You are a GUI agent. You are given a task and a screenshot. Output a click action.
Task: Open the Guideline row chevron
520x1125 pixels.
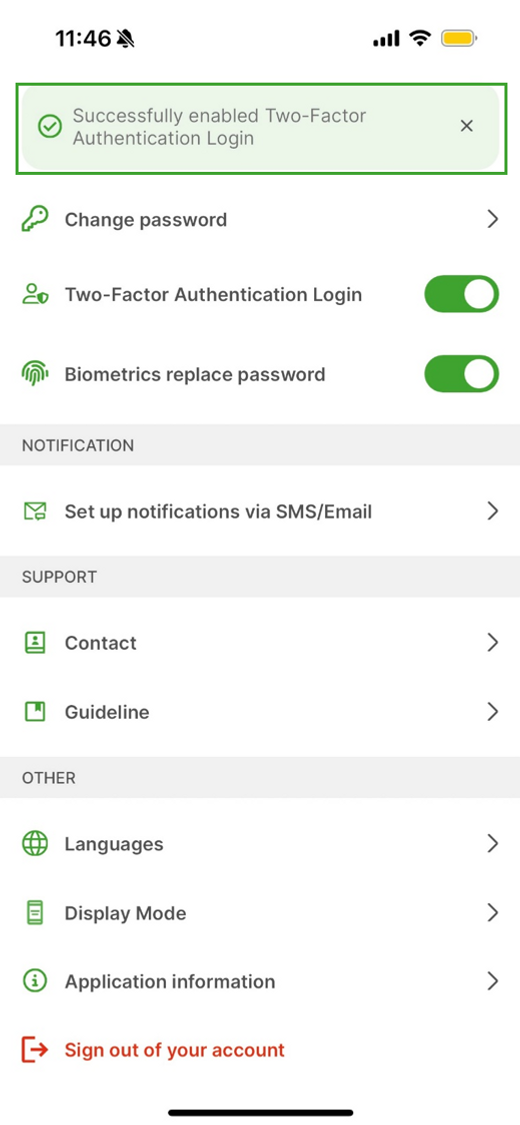(x=492, y=712)
